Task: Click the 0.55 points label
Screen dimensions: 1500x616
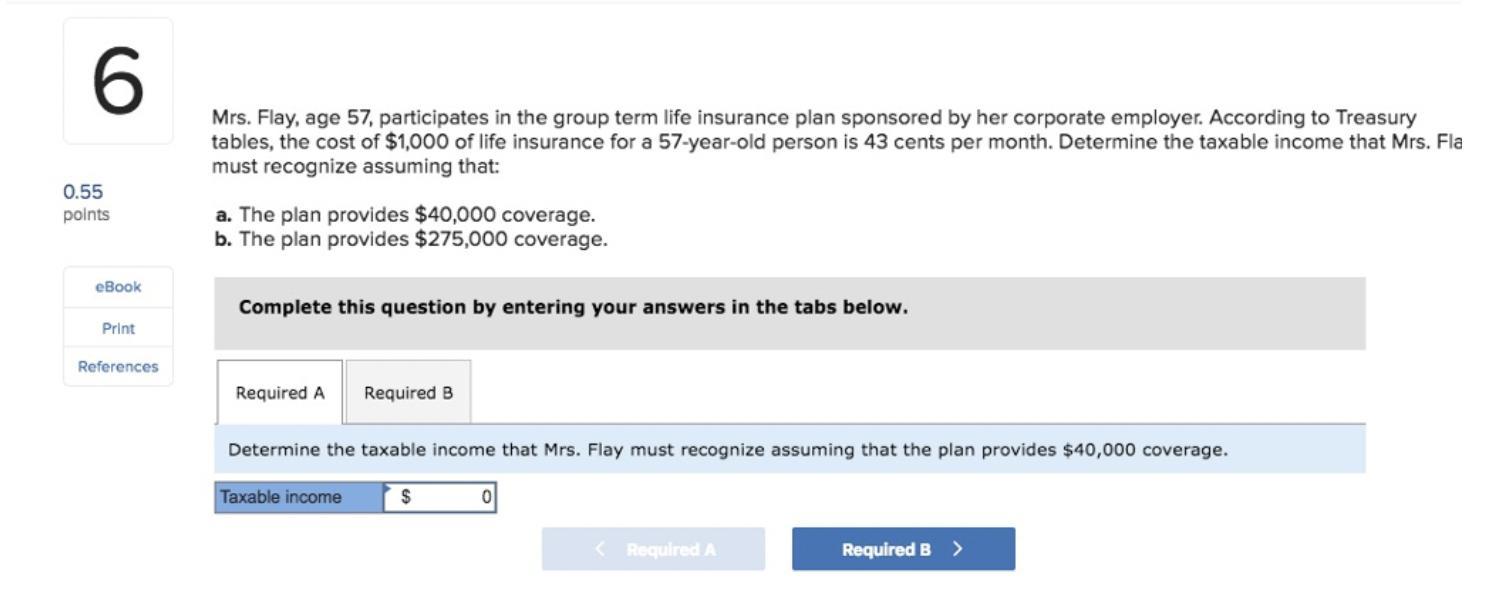Action: [86, 201]
